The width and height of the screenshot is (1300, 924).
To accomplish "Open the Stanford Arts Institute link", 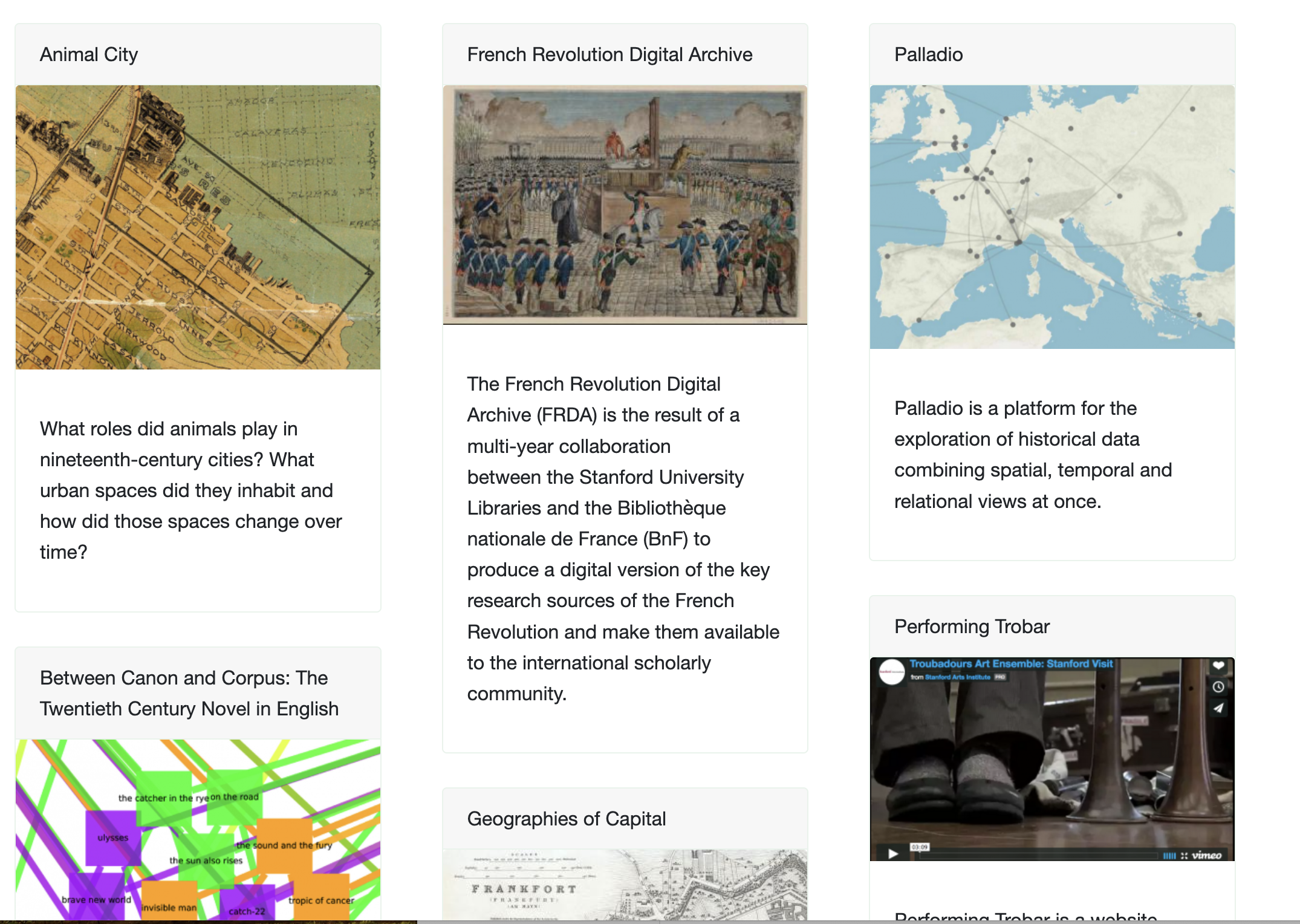I will tap(957, 677).
